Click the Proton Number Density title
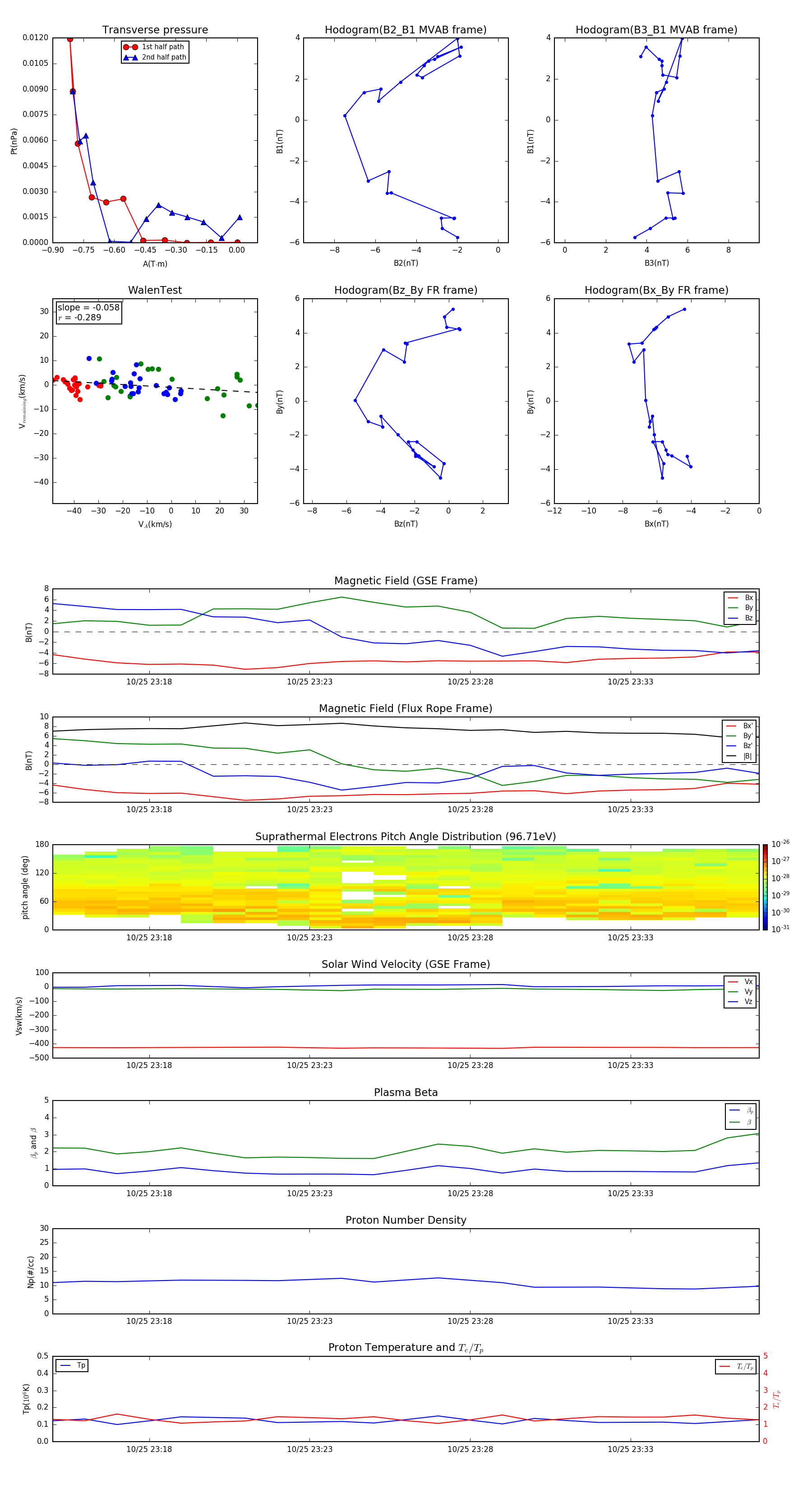The image size is (812, 1489). pyautogui.click(x=406, y=1220)
